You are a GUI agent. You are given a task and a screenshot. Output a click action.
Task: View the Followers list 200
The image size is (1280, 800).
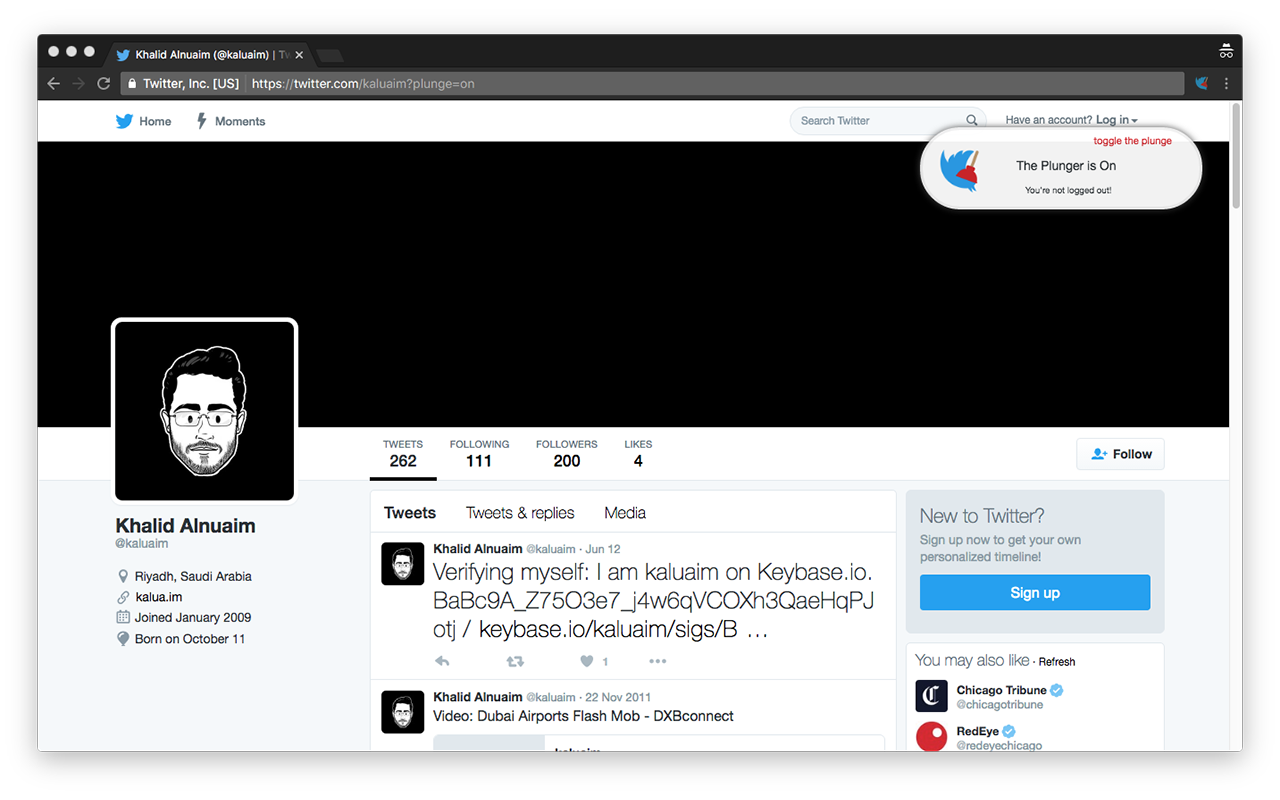566,454
